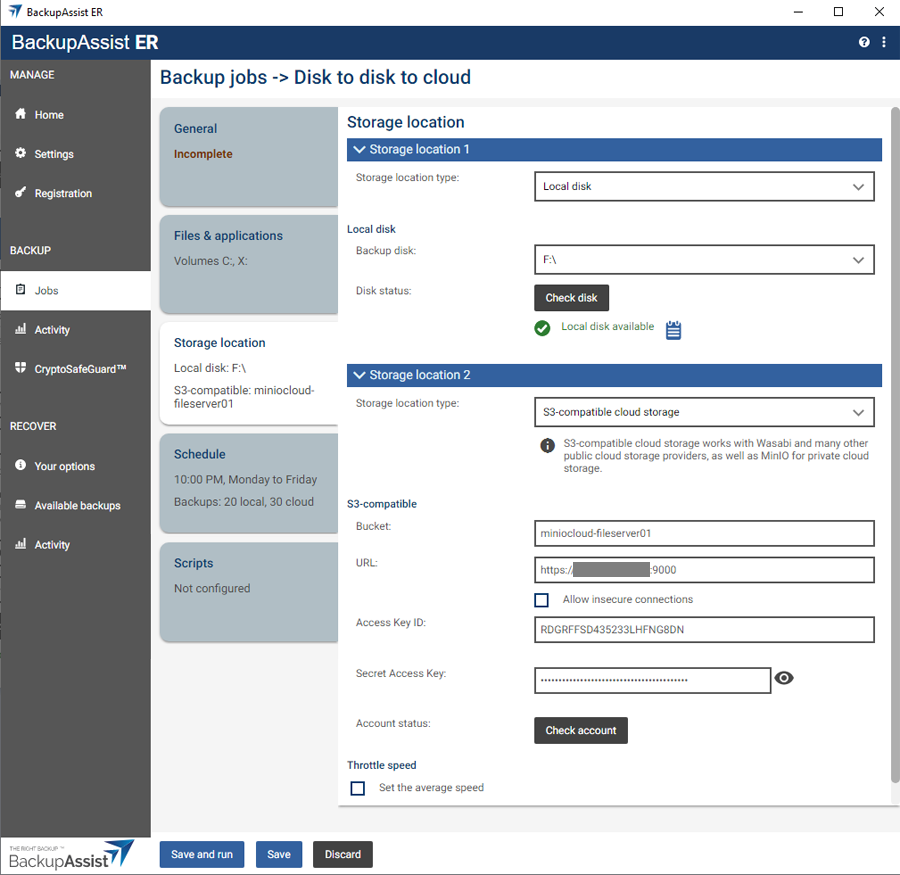This screenshot has width=900, height=875.
Task: Click the CryptoSafeGuard shield icon
Action: coord(21,367)
